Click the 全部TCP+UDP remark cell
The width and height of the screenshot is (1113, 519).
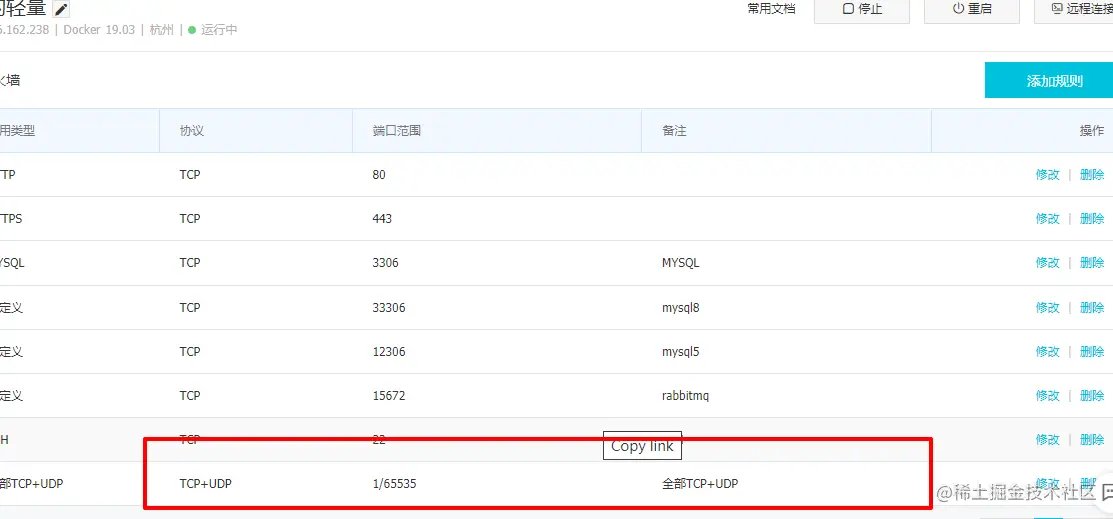click(700, 484)
